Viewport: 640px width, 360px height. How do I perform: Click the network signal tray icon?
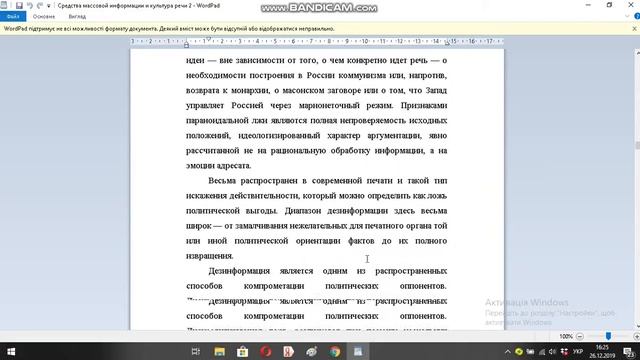pos(542,351)
